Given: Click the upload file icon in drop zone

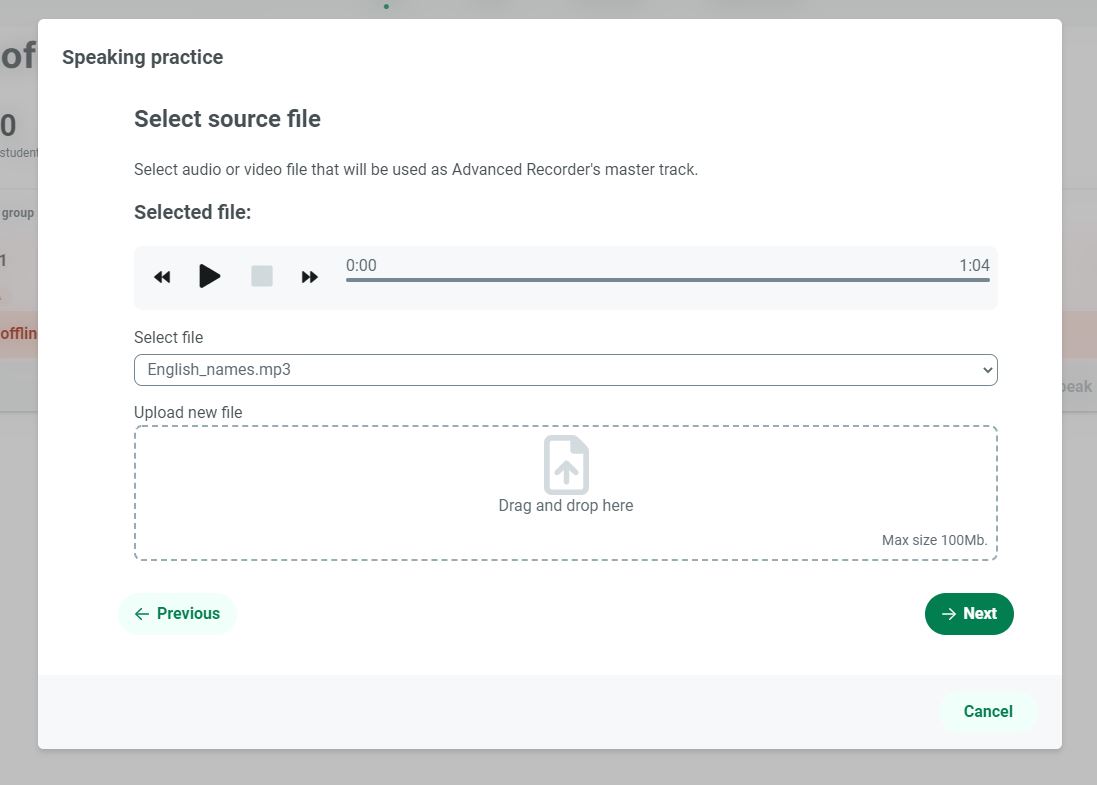Looking at the screenshot, I should pos(566,465).
